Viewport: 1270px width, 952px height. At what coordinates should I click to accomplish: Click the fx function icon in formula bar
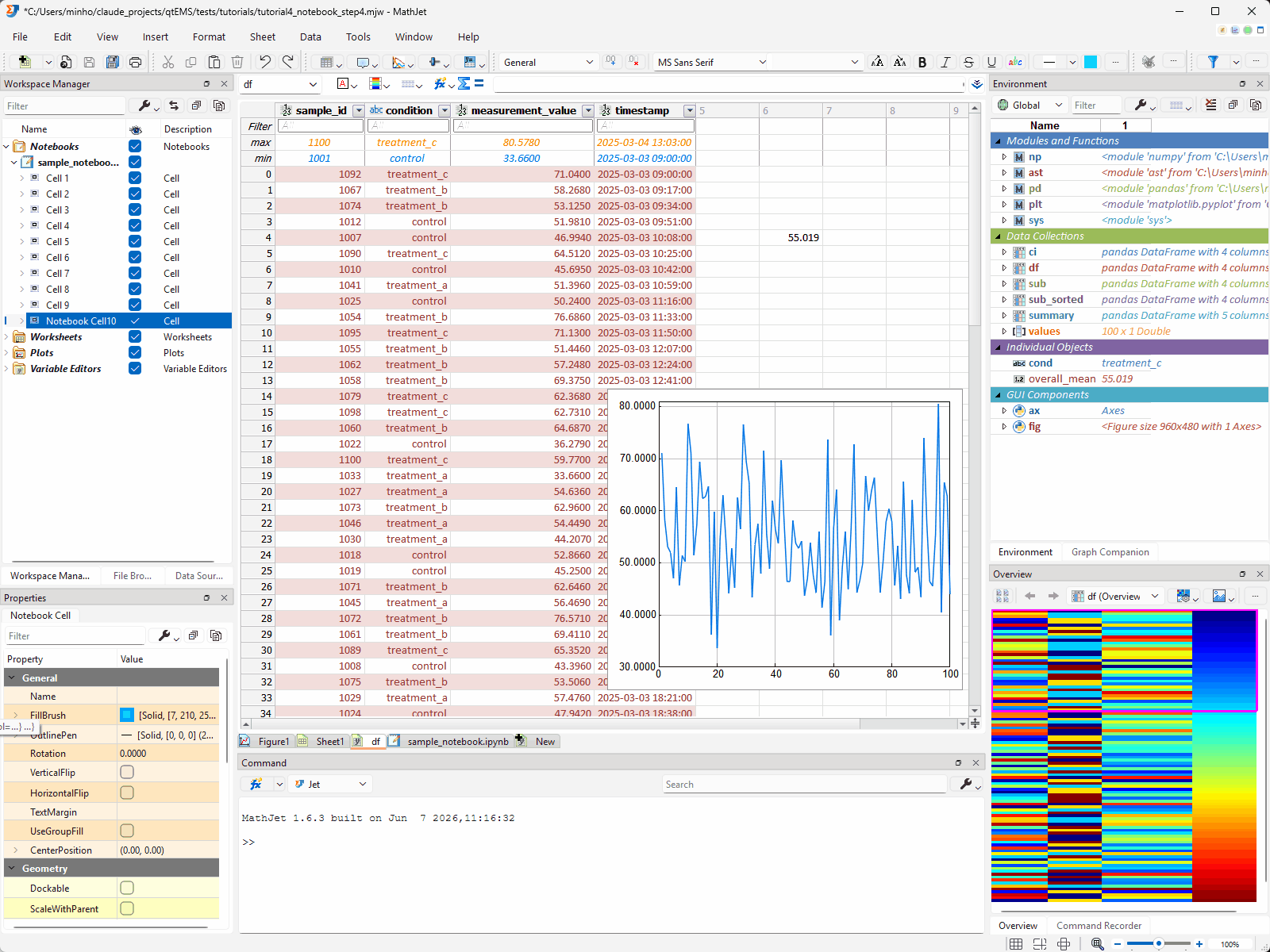(x=440, y=83)
